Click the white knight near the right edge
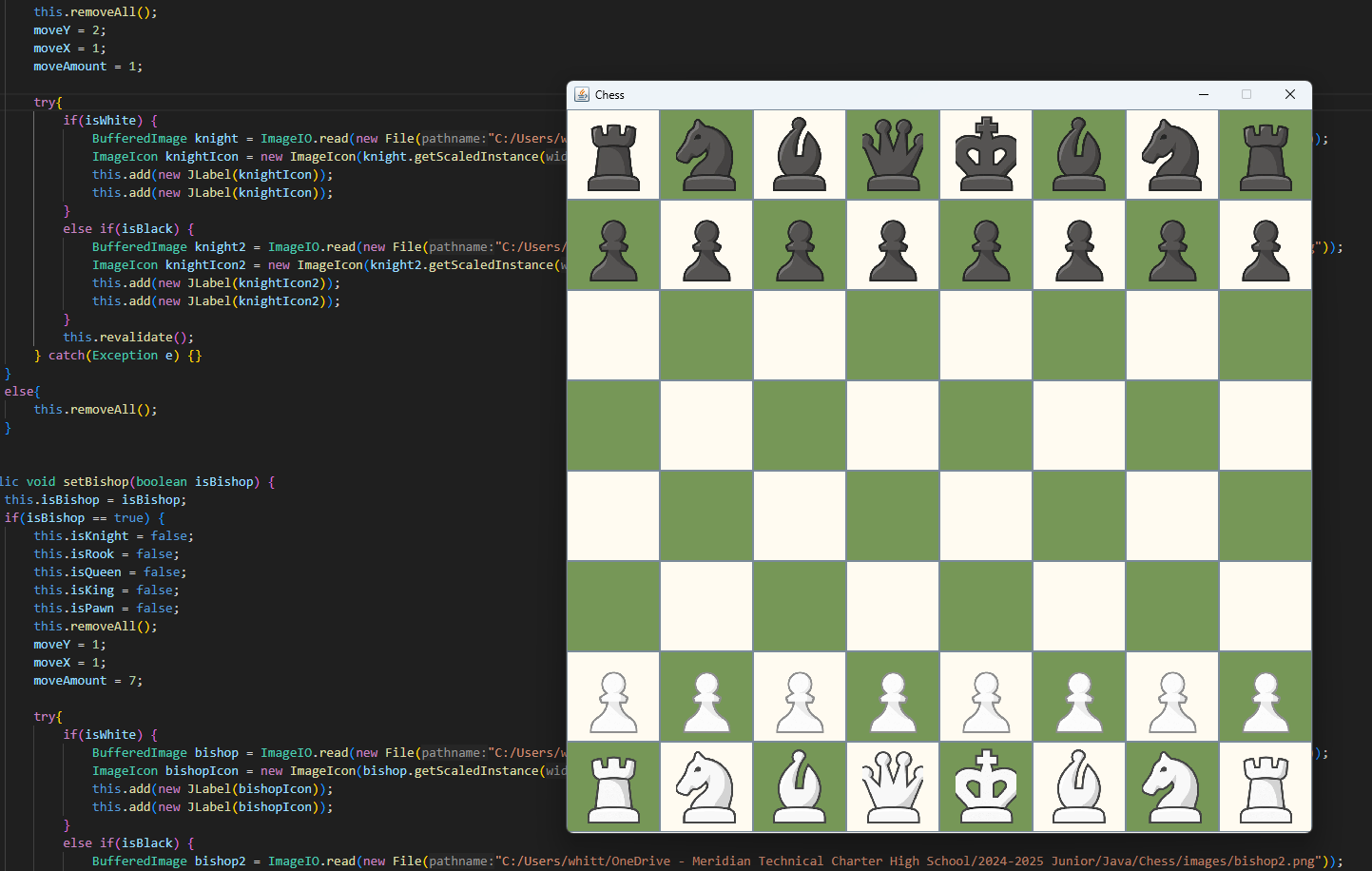The image size is (1372, 871). click(x=1171, y=786)
